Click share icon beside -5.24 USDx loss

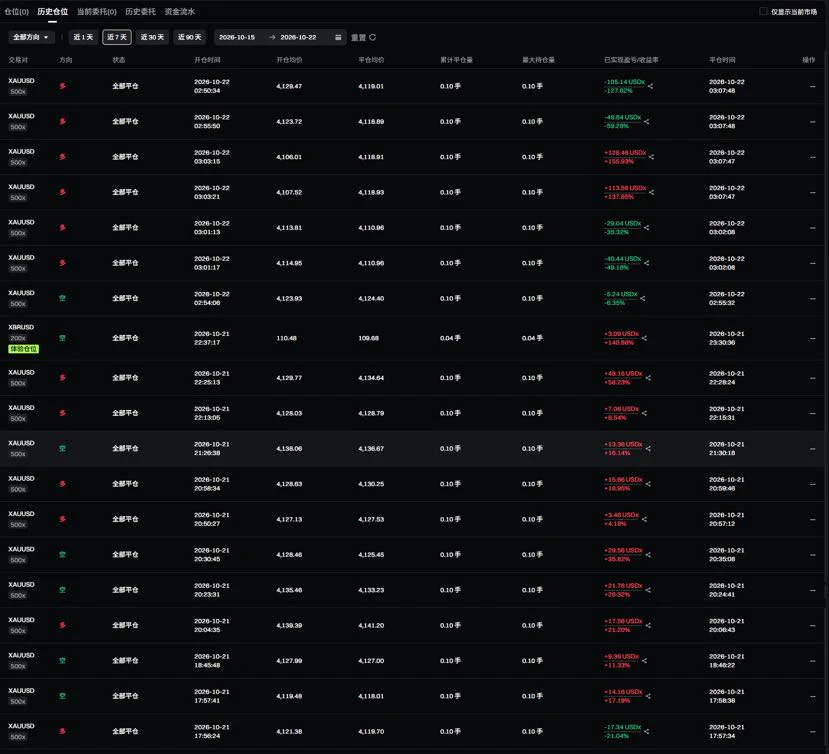(642, 298)
